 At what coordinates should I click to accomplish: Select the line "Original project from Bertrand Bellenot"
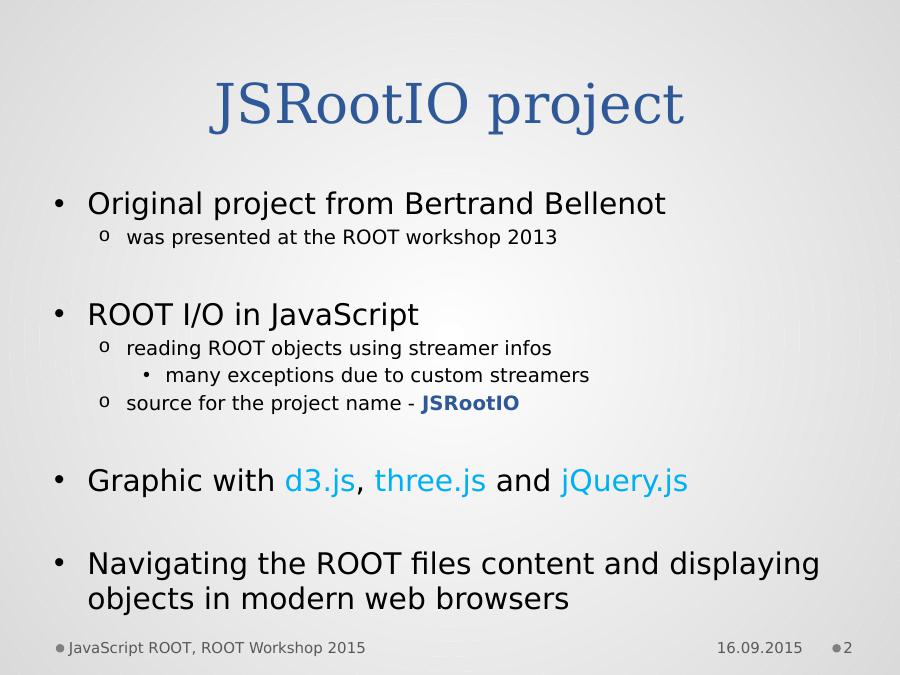[x=377, y=204]
